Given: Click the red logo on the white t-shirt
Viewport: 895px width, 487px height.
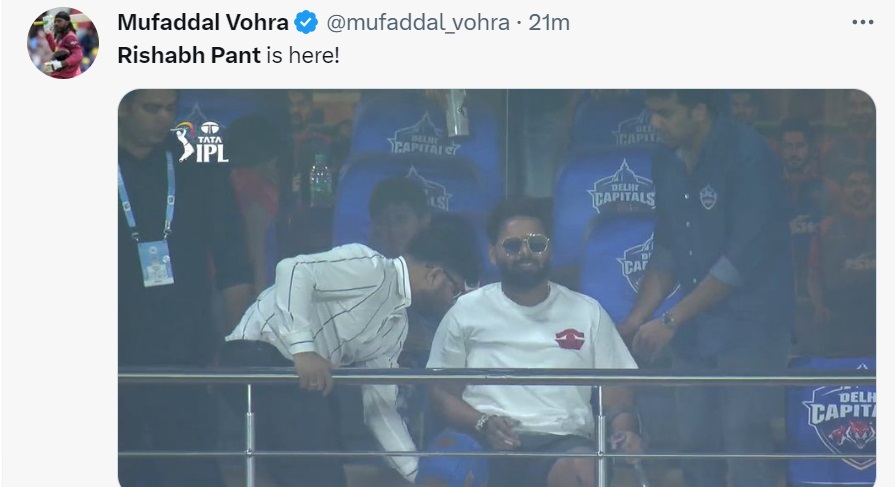Looking at the screenshot, I should [569, 339].
